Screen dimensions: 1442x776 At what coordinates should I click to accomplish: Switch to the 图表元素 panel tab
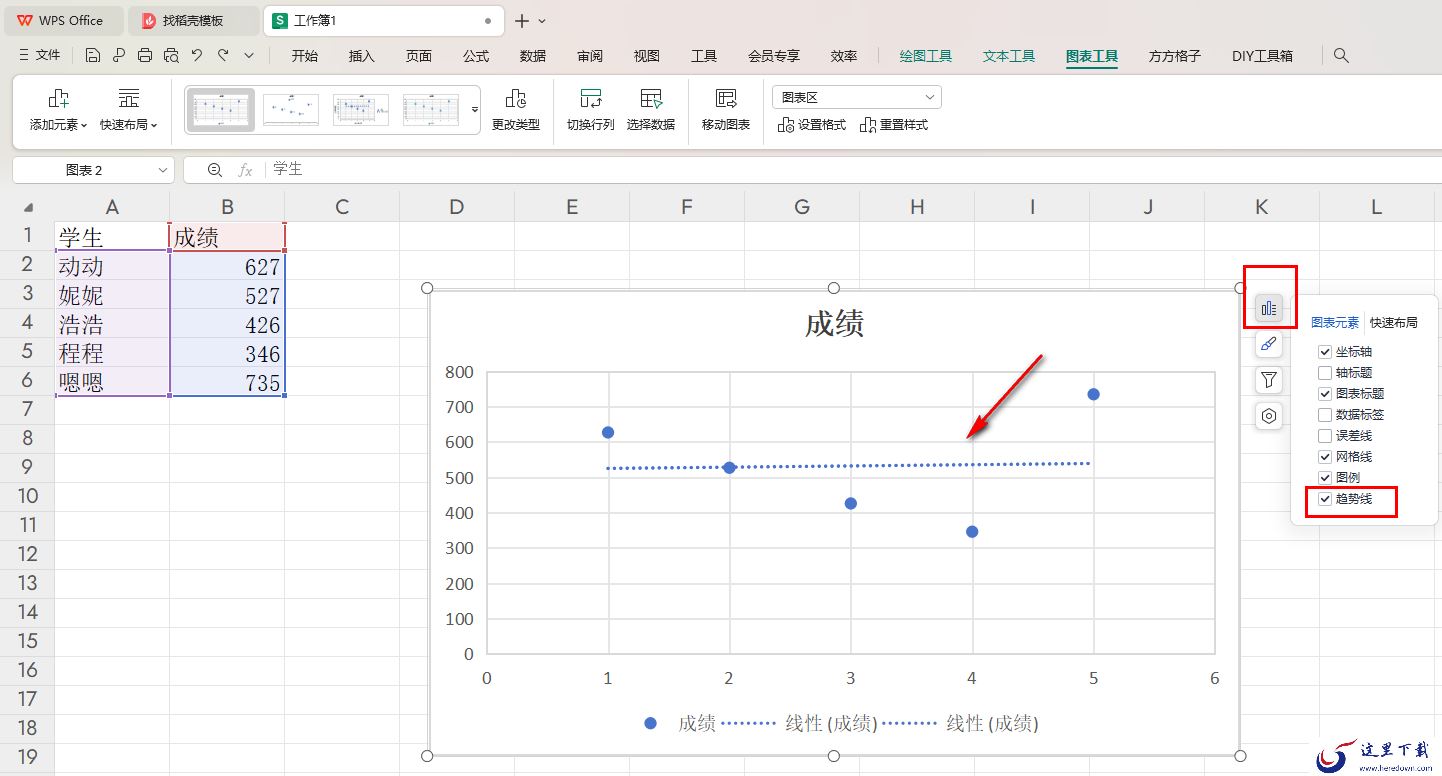1335,322
